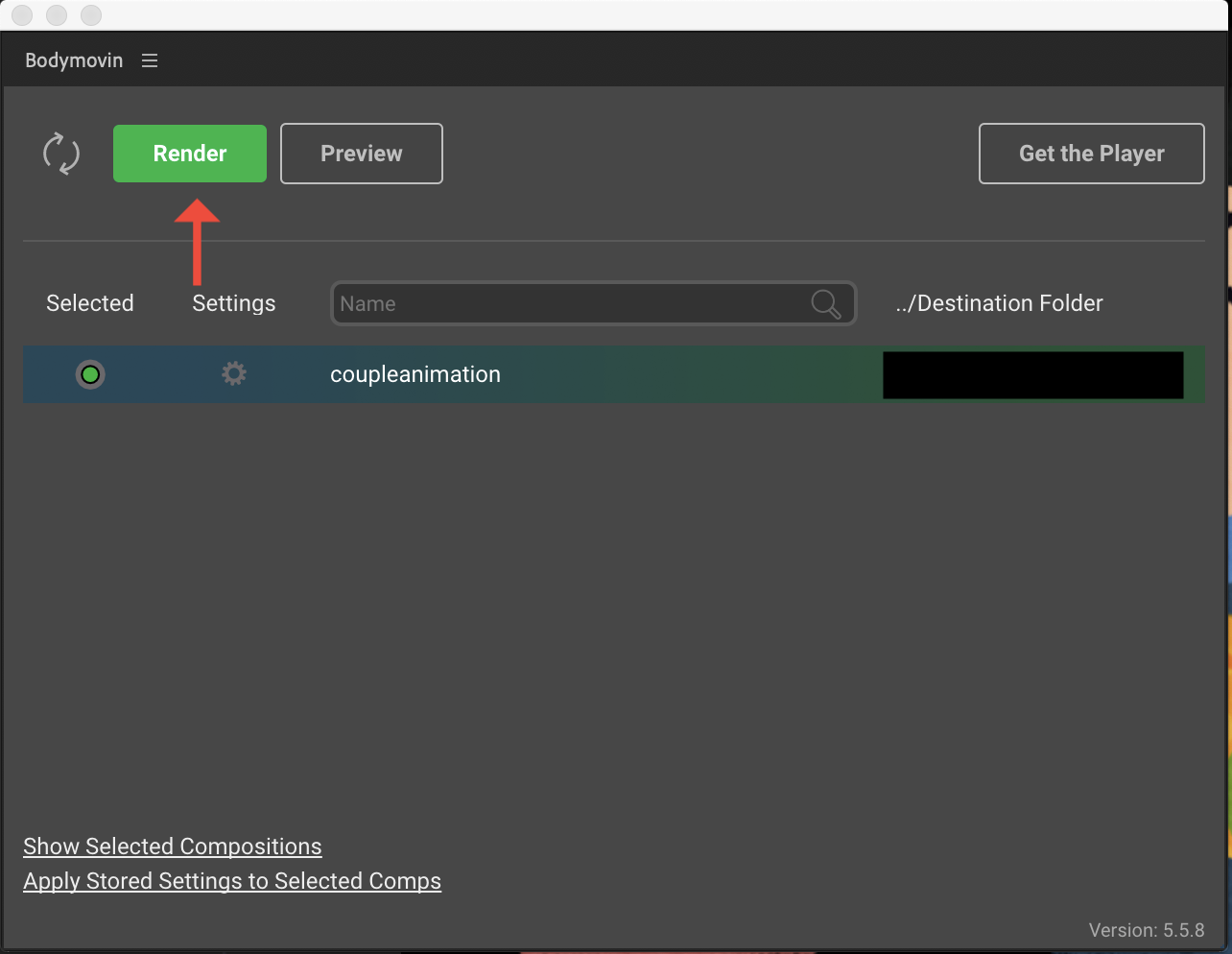Click the Bodymovin panel title

pyautogui.click(x=74, y=60)
